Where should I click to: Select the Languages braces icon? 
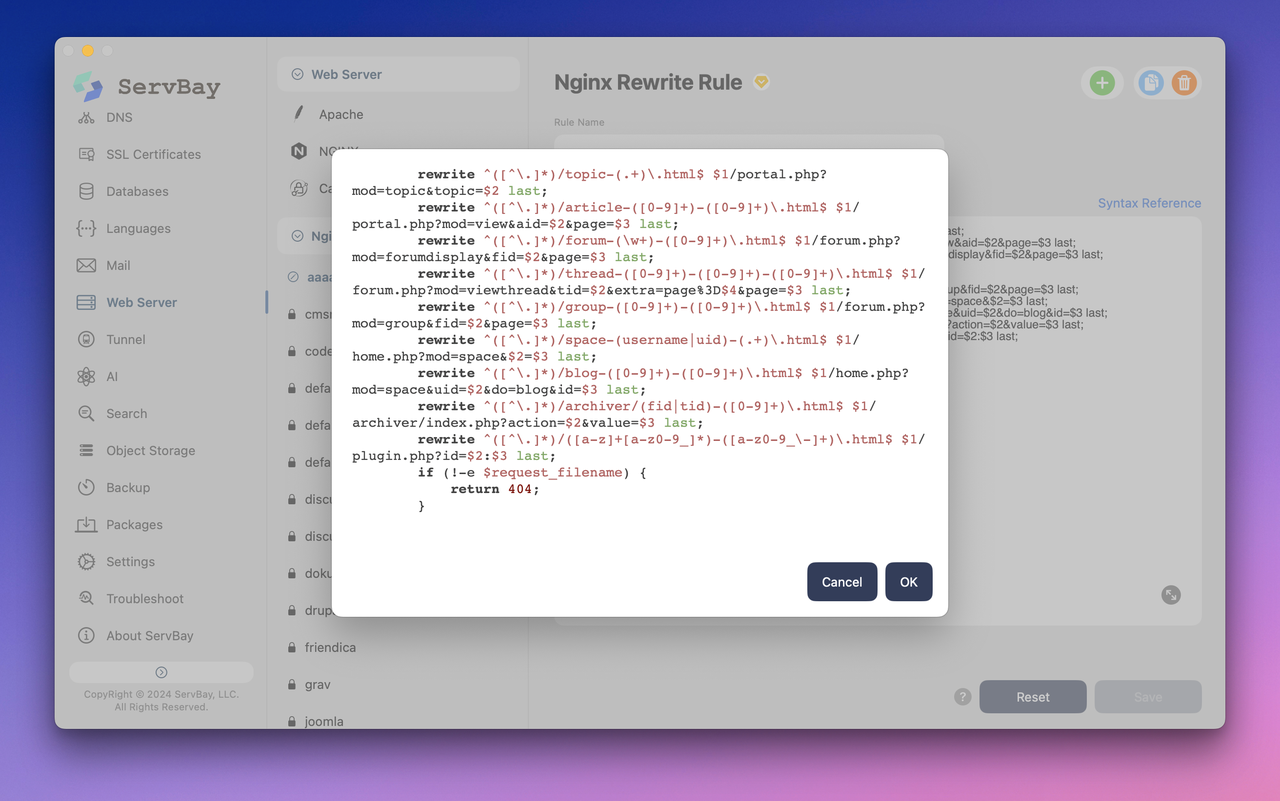86,228
